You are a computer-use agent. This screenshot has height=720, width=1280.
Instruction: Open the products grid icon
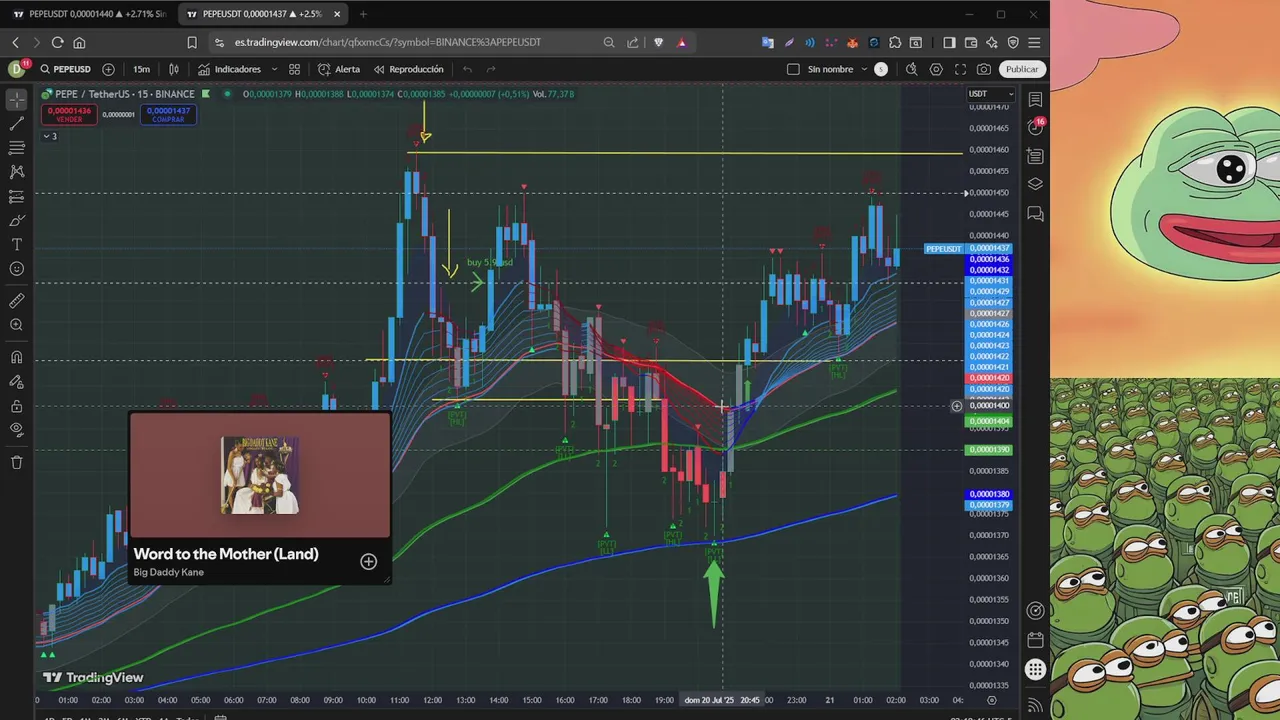[1035, 670]
